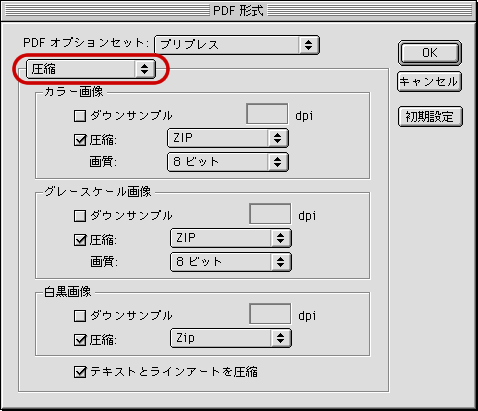
Task: Open グレースケール画像 画質 8 ビット dropdown
Action: click(231, 262)
